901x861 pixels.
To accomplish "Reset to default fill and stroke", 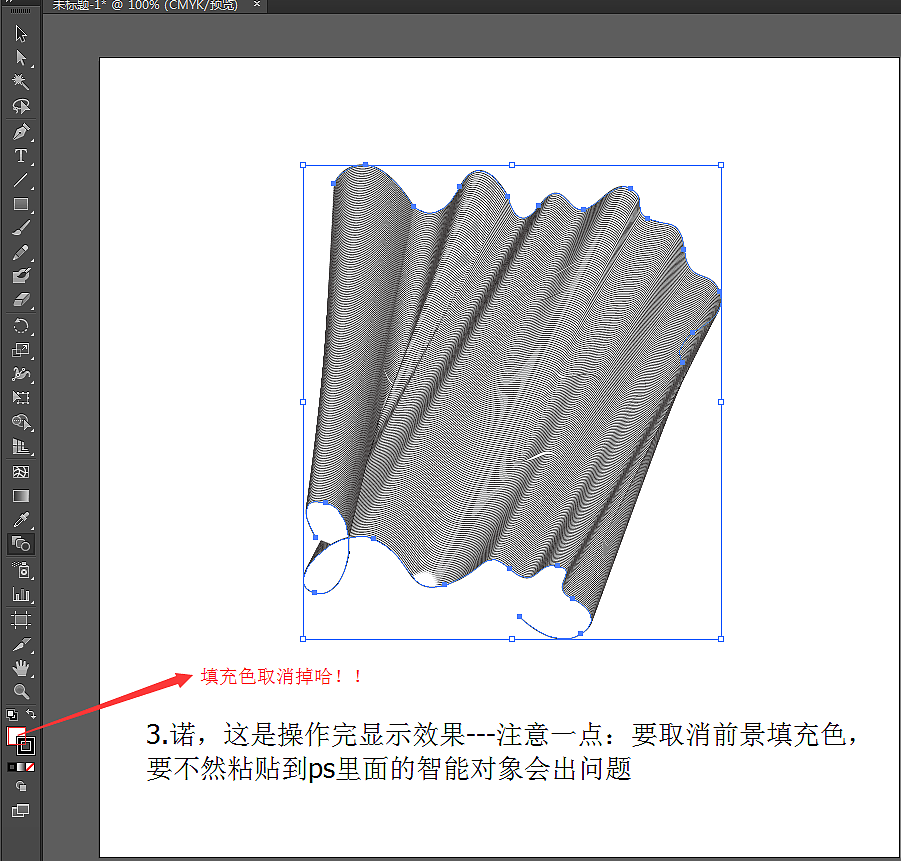I will pos(12,714).
